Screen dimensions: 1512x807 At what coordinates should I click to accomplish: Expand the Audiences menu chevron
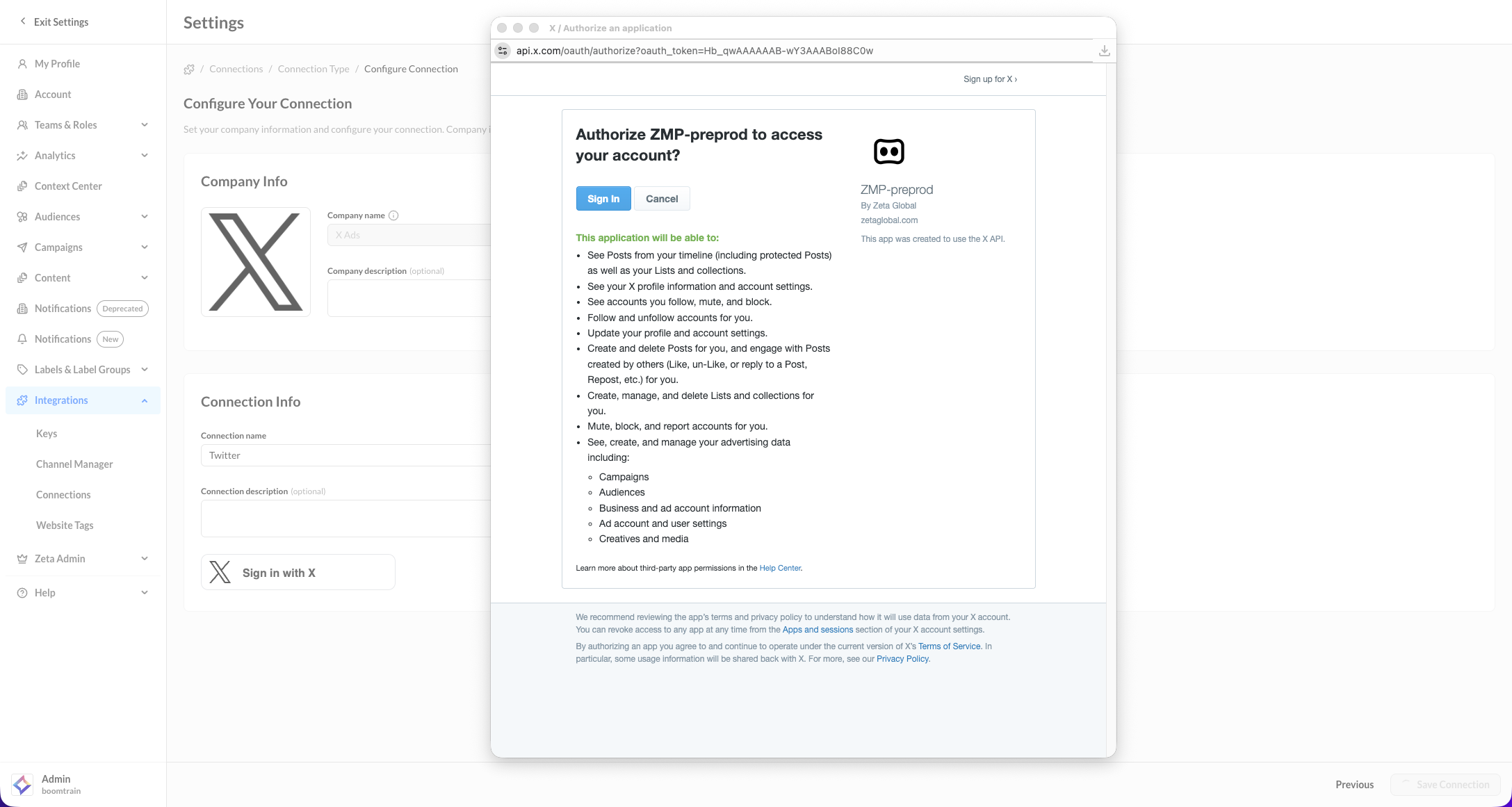coord(145,217)
